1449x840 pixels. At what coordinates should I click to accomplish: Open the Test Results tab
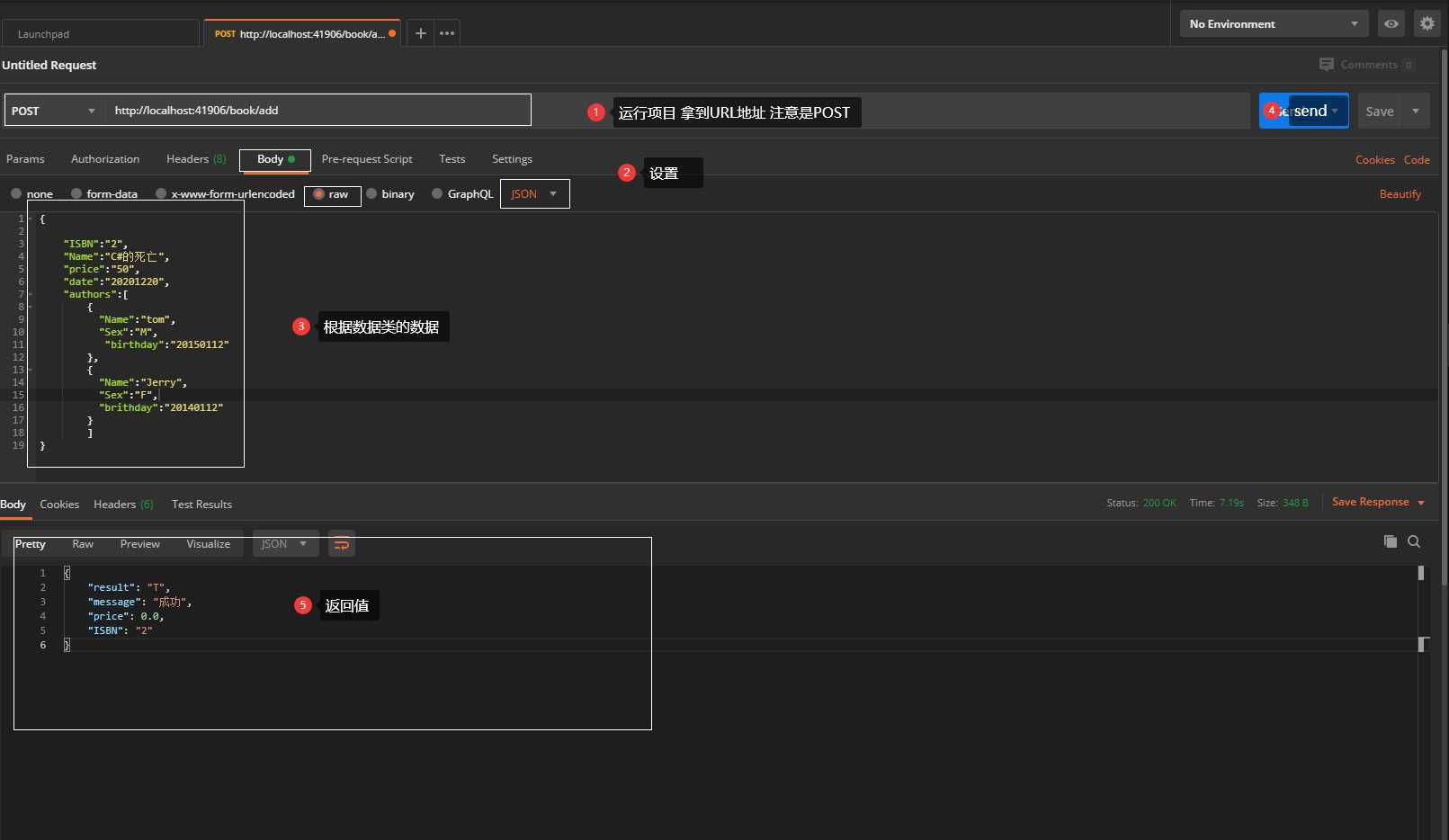click(x=201, y=505)
